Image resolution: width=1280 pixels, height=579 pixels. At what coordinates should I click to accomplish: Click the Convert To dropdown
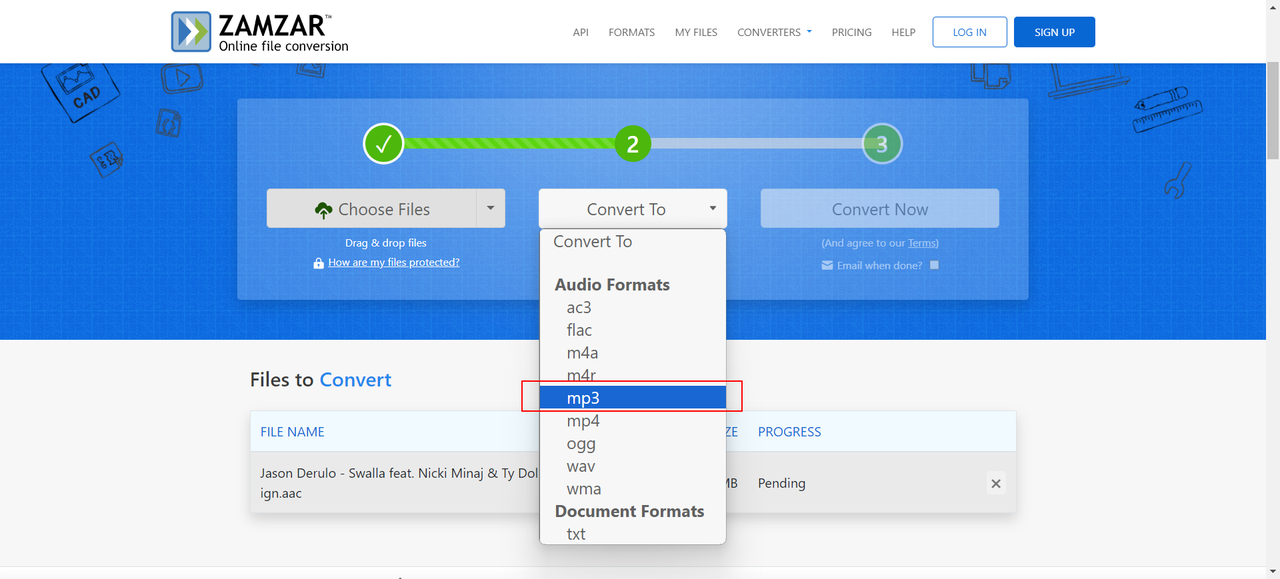coord(633,209)
